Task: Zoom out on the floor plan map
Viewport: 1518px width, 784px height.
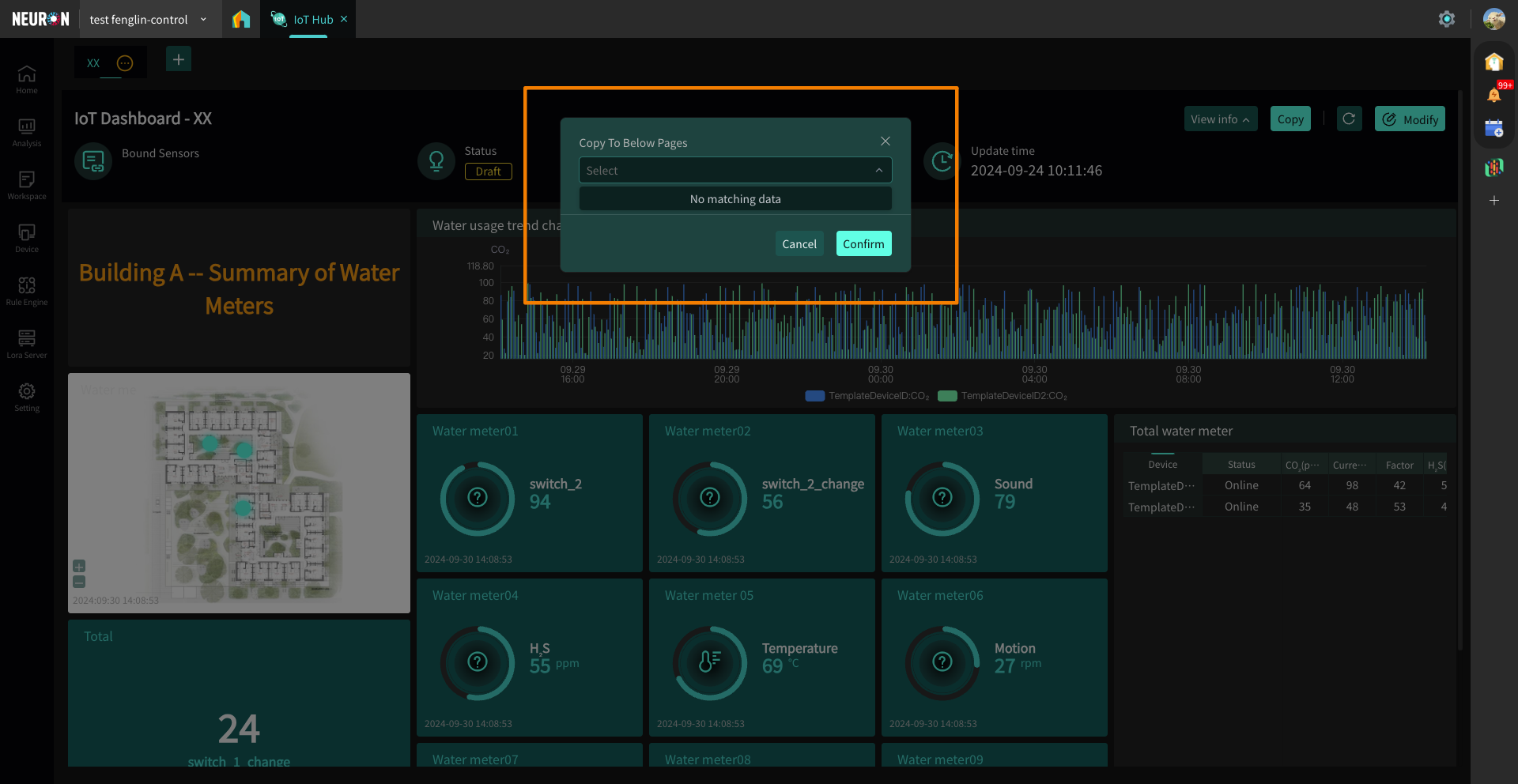Action: 79,582
